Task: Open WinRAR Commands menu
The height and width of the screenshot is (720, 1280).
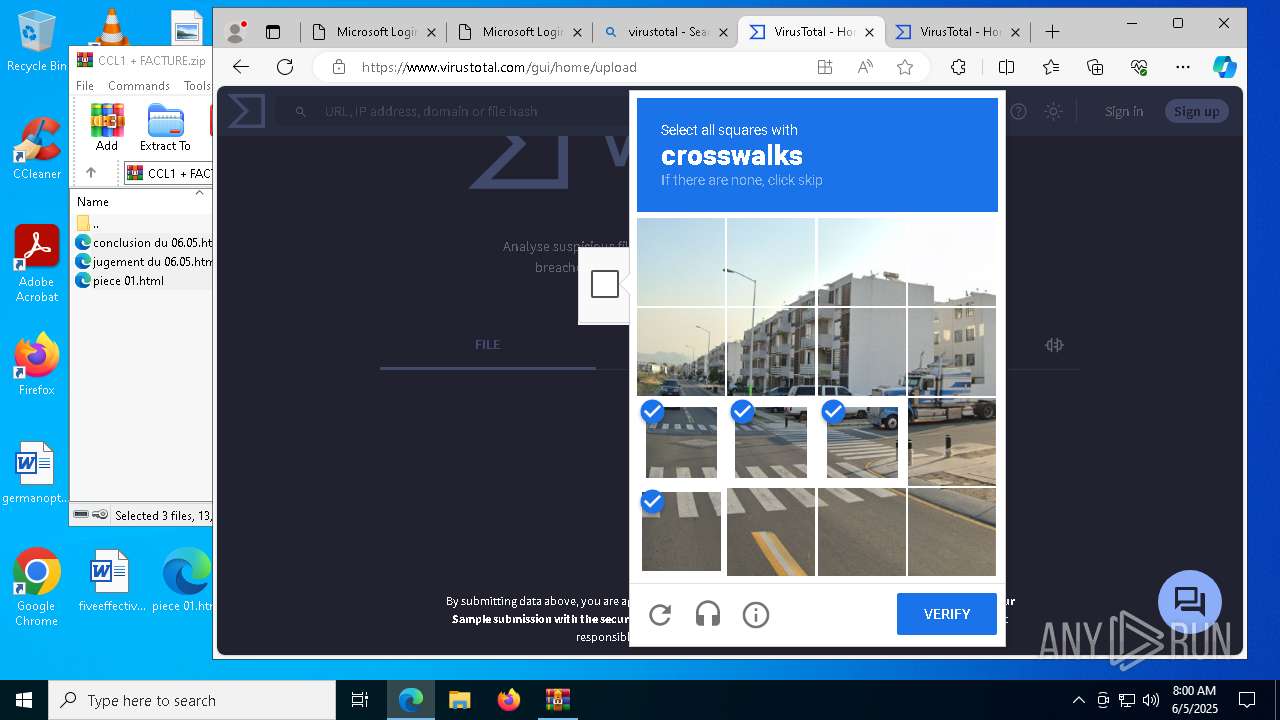Action: [x=139, y=86]
